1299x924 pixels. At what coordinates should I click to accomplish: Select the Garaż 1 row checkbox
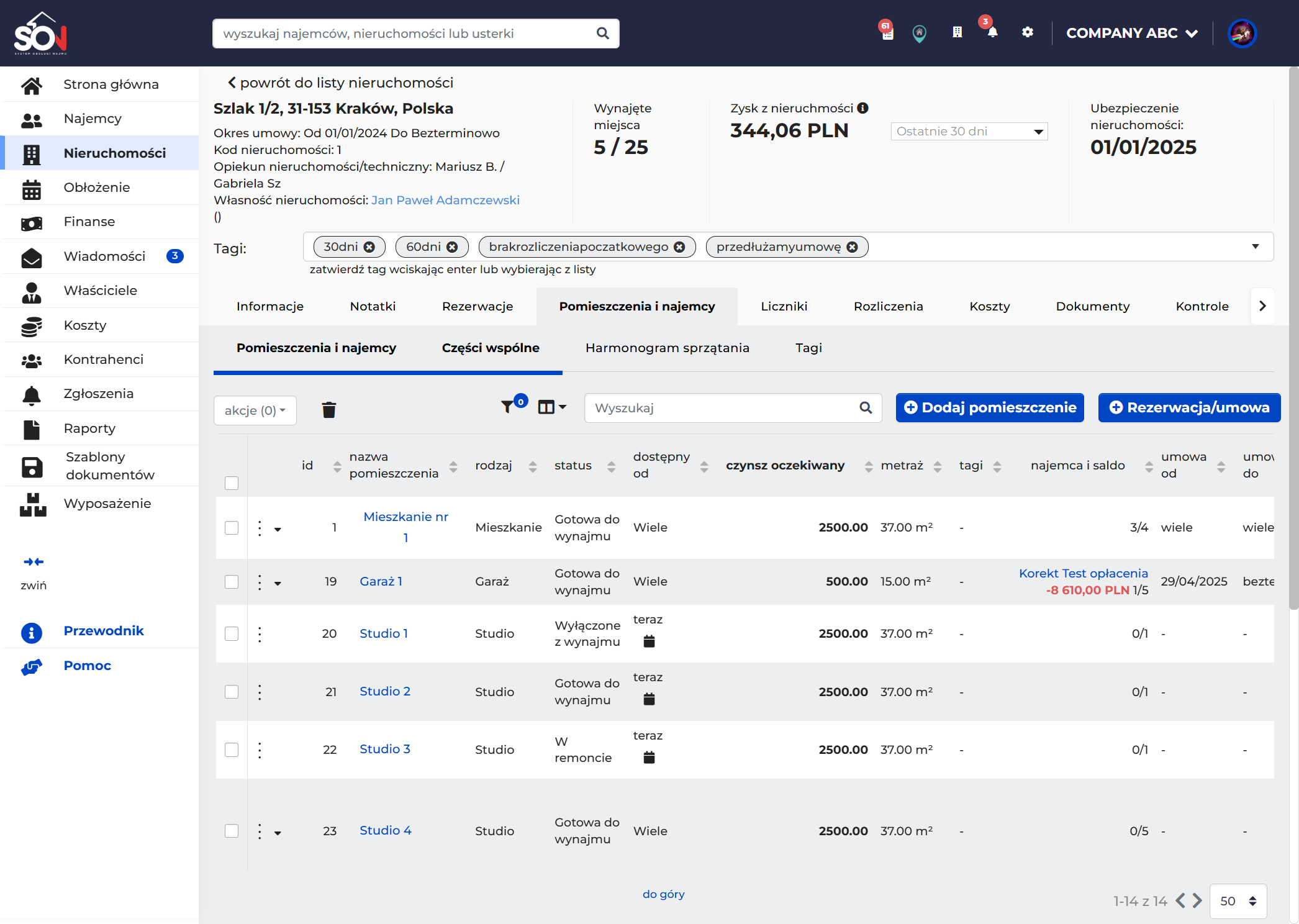click(x=232, y=582)
